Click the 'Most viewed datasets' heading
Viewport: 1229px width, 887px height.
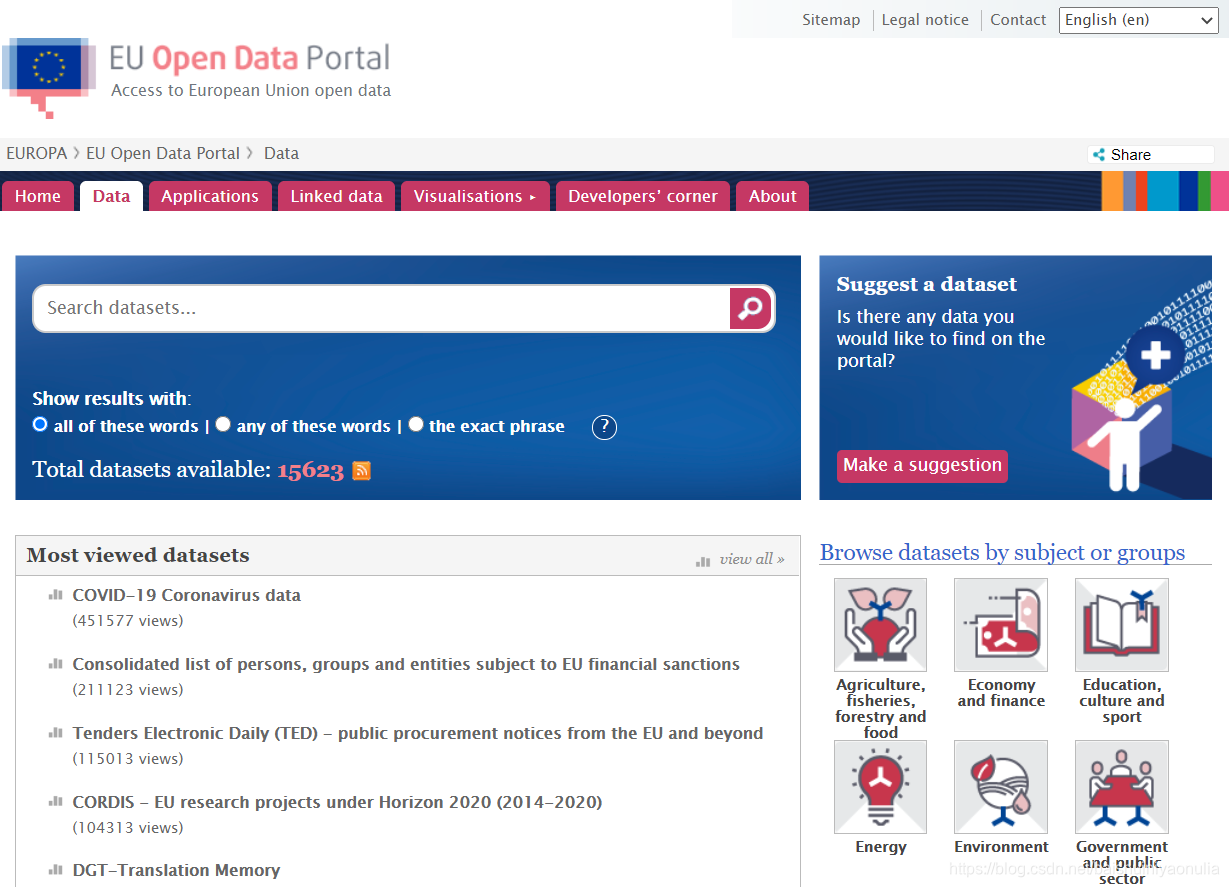138,555
